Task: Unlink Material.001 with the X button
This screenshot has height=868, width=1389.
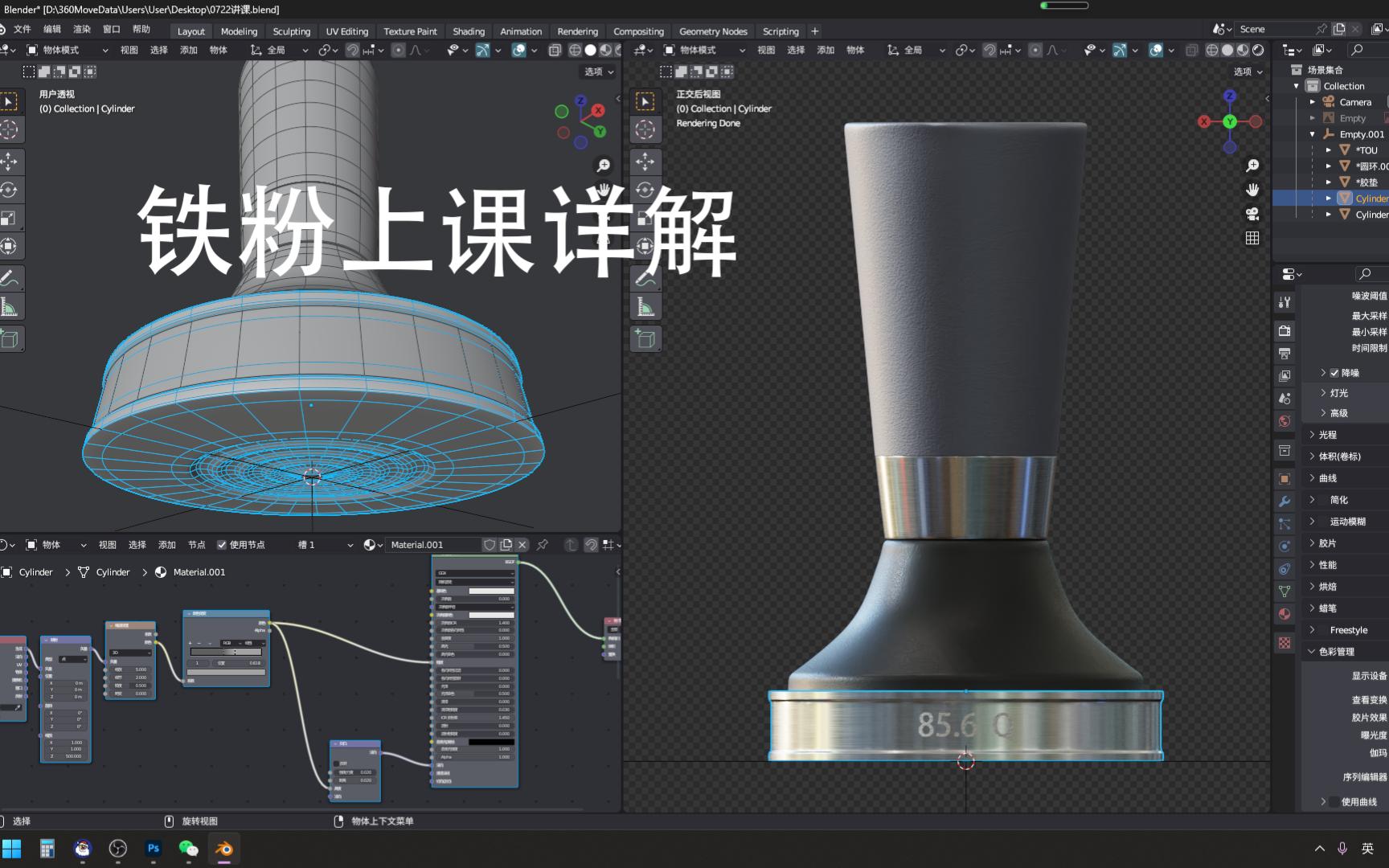Action: click(x=522, y=545)
